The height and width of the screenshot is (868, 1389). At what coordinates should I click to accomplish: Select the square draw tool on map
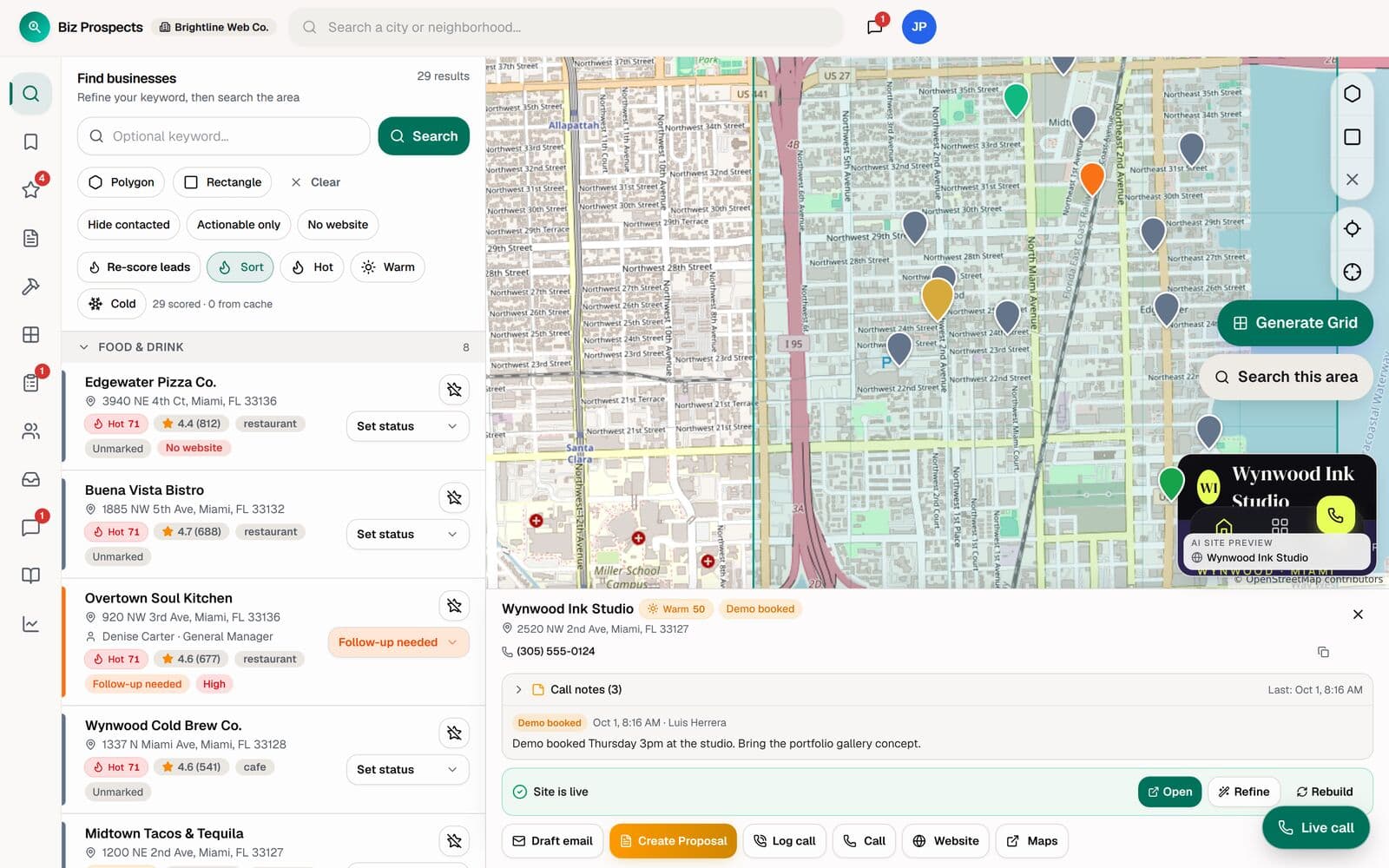[x=1352, y=137]
